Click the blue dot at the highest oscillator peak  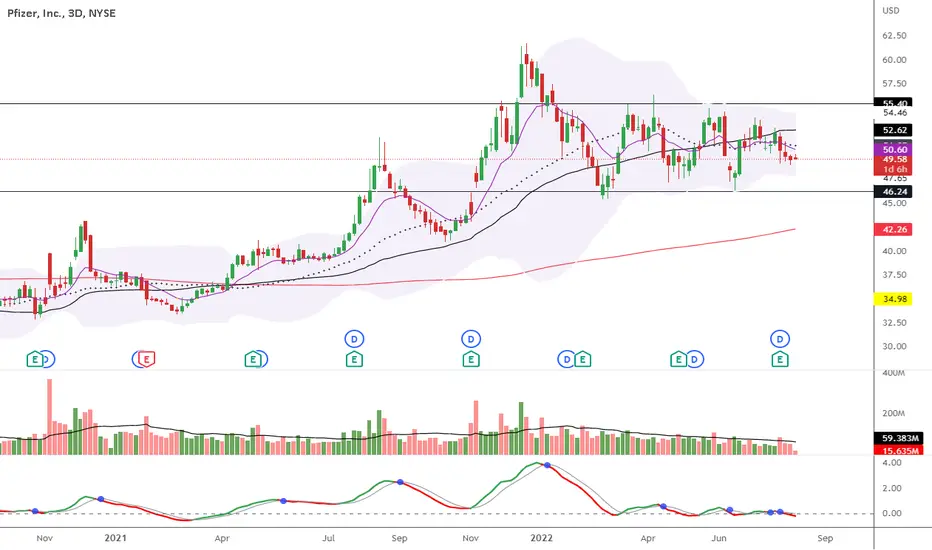click(547, 465)
